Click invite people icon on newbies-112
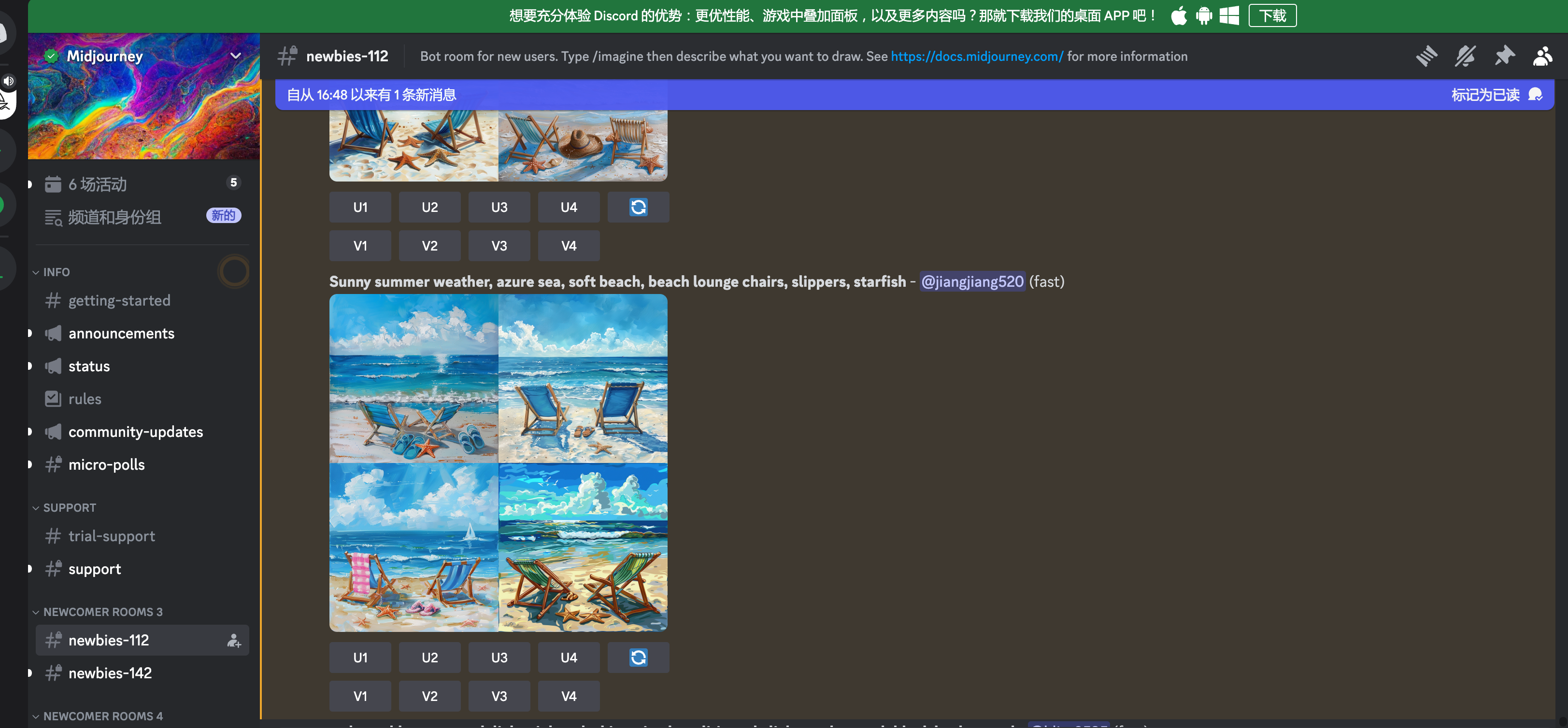 (x=234, y=641)
